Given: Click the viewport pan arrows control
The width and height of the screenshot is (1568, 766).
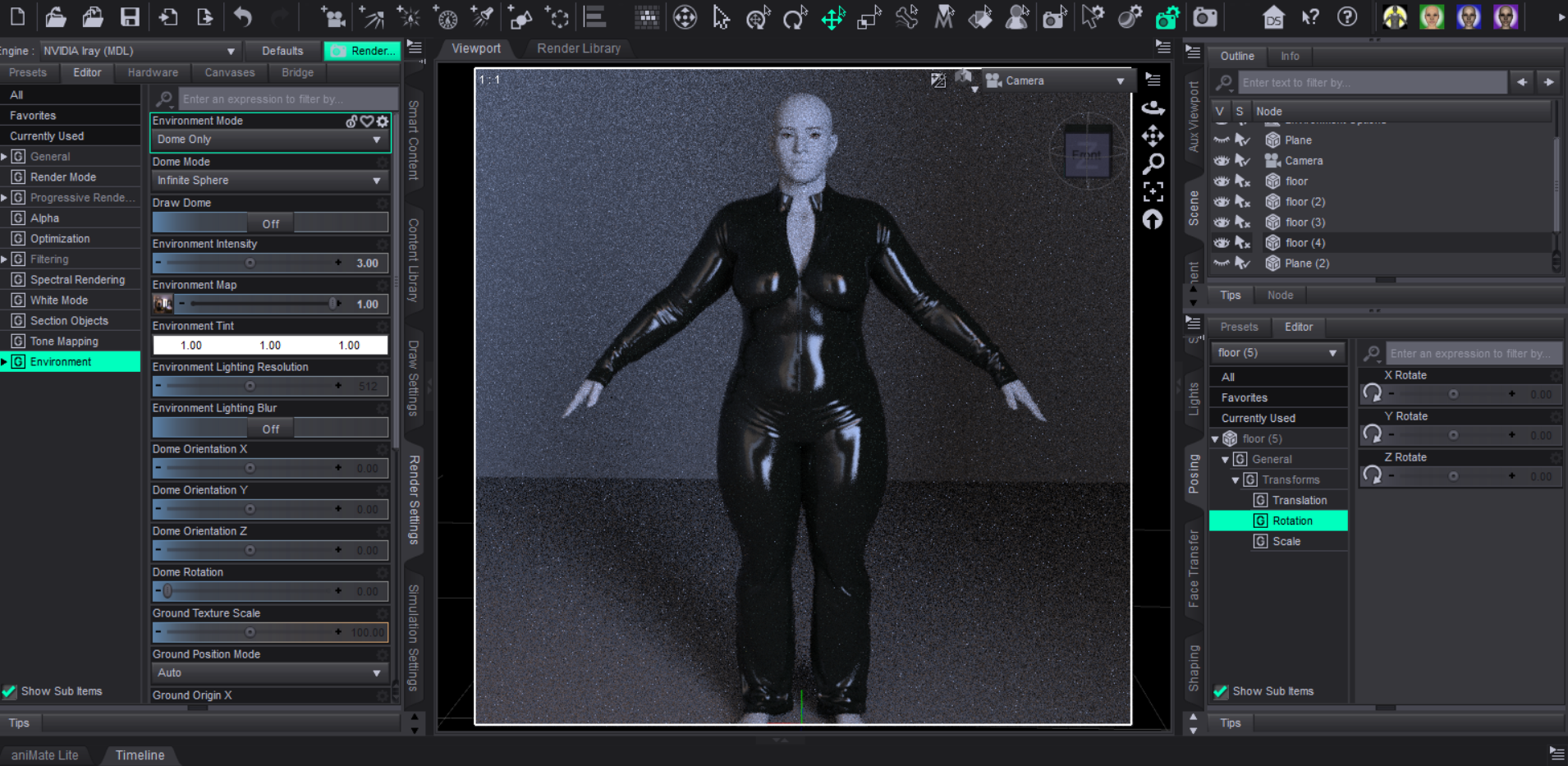Looking at the screenshot, I should pyautogui.click(x=1153, y=135).
